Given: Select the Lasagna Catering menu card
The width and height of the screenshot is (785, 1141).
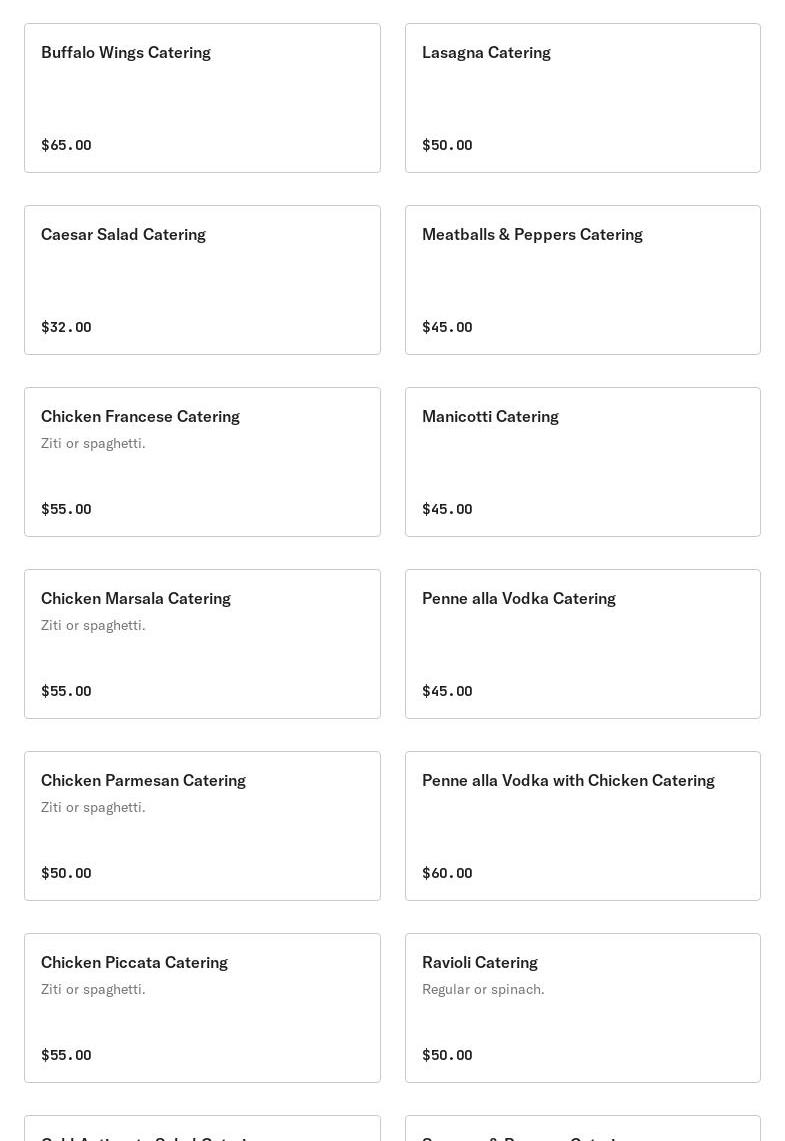Looking at the screenshot, I should pyautogui.click(x=582, y=98).
